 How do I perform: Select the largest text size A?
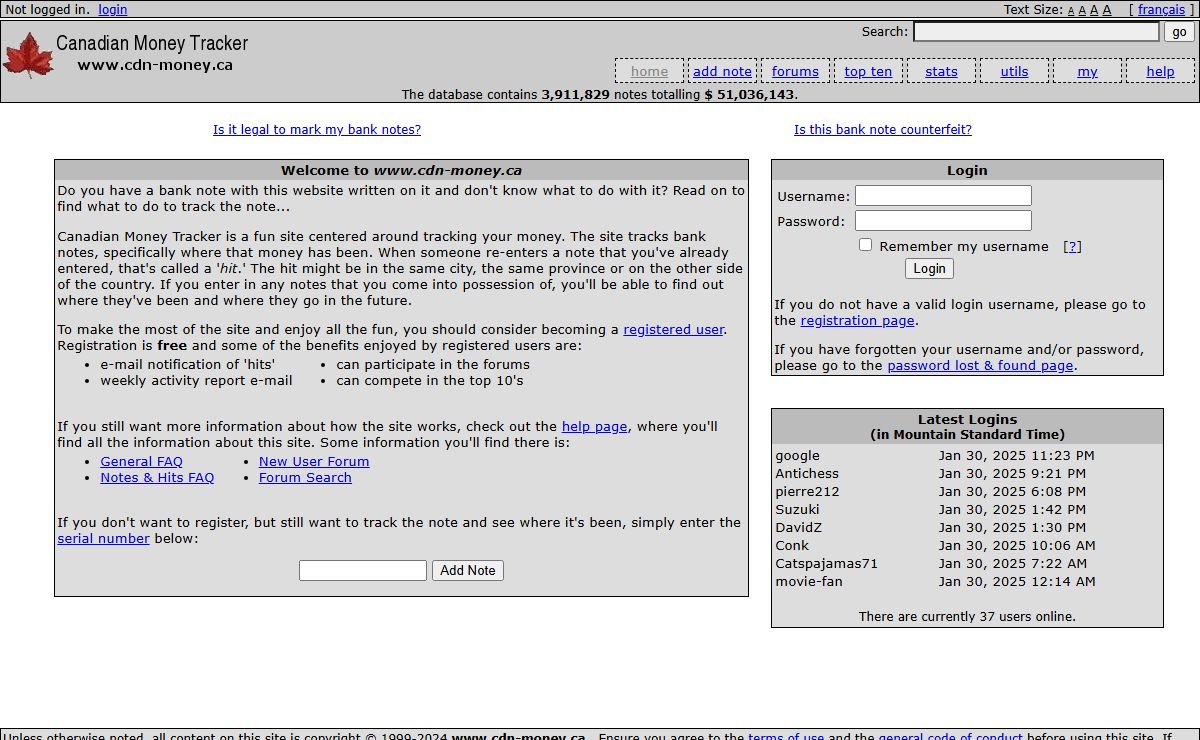[1107, 10]
